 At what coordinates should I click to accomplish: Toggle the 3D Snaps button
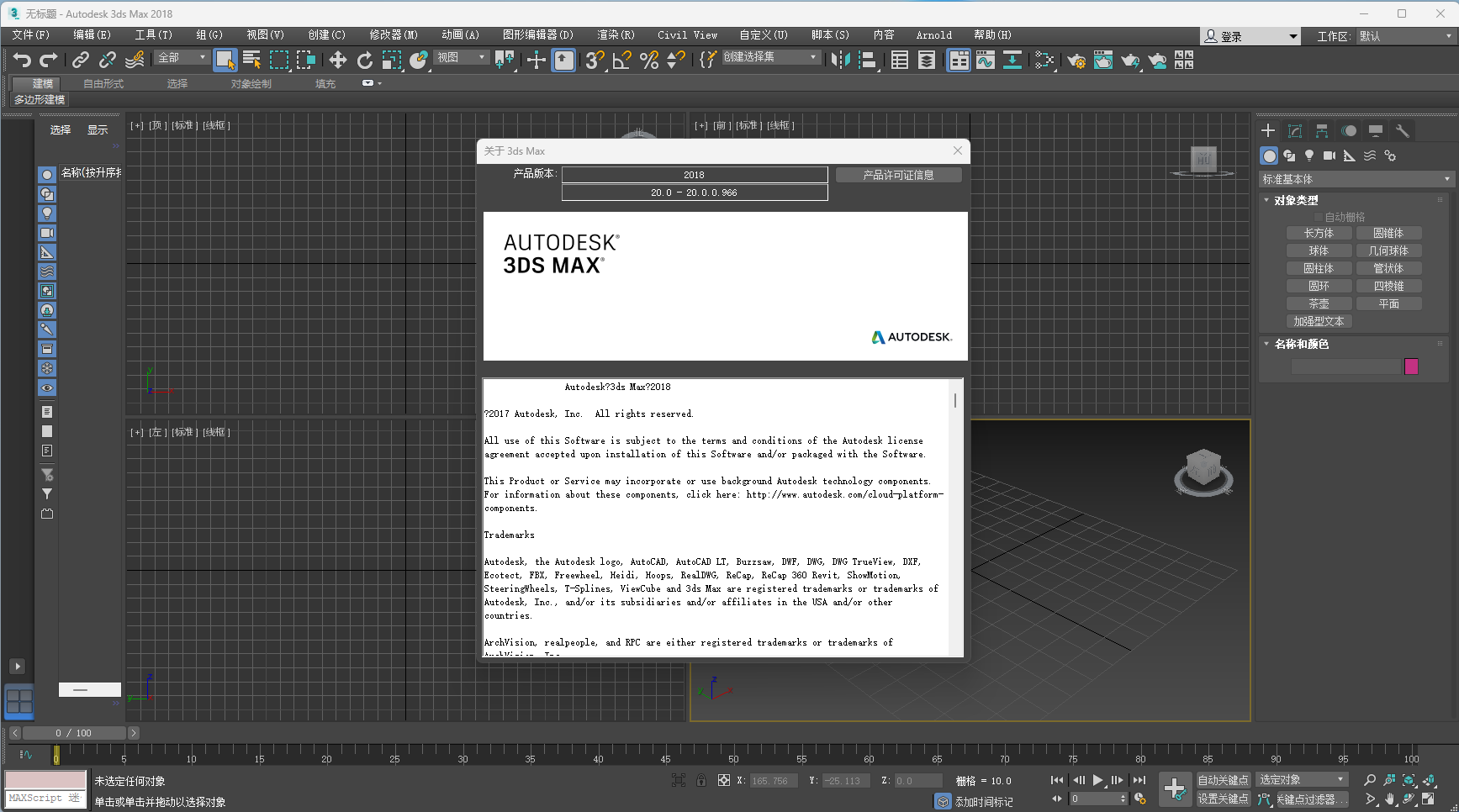pyautogui.click(x=595, y=60)
